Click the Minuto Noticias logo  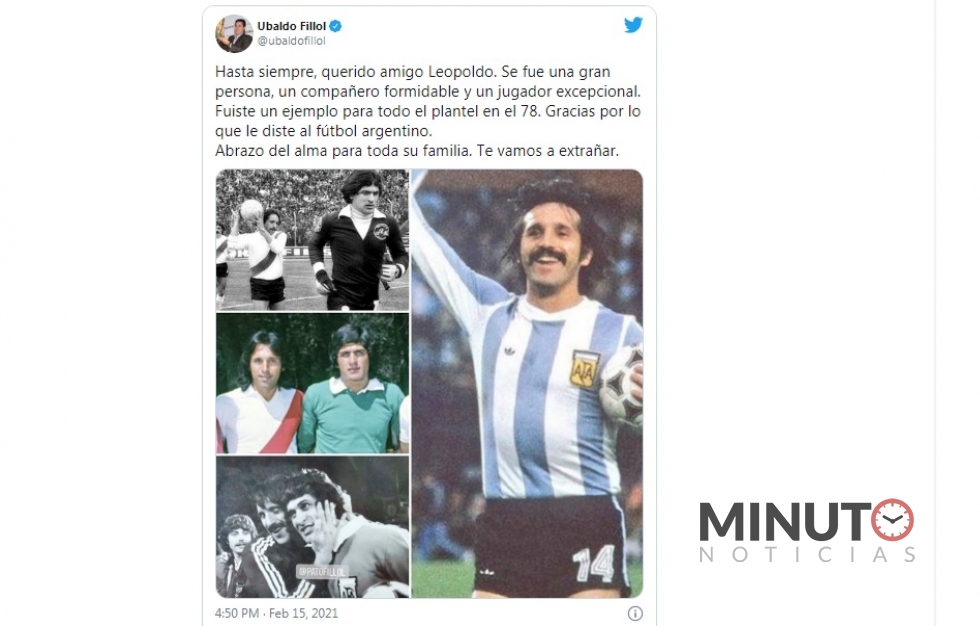point(807,531)
